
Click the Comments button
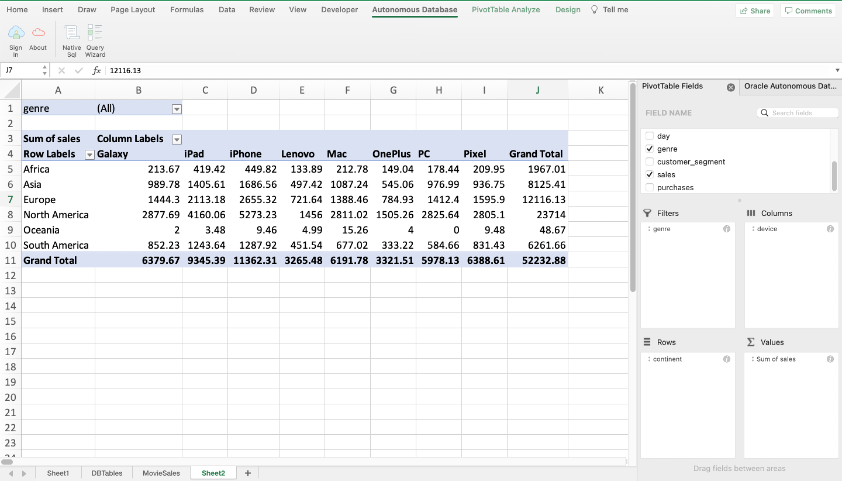tap(808, 11)
